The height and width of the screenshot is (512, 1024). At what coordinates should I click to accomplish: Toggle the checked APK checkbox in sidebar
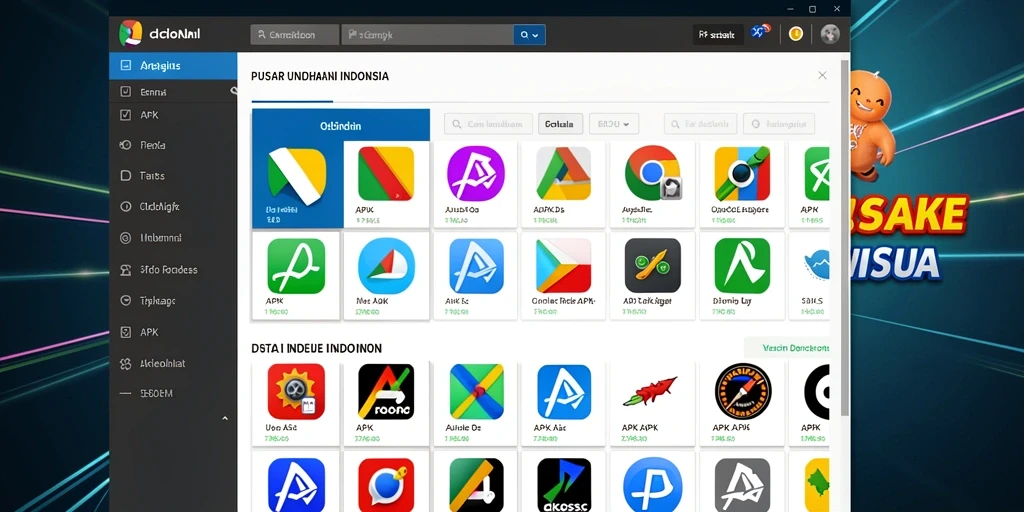[x=126, y=115]
